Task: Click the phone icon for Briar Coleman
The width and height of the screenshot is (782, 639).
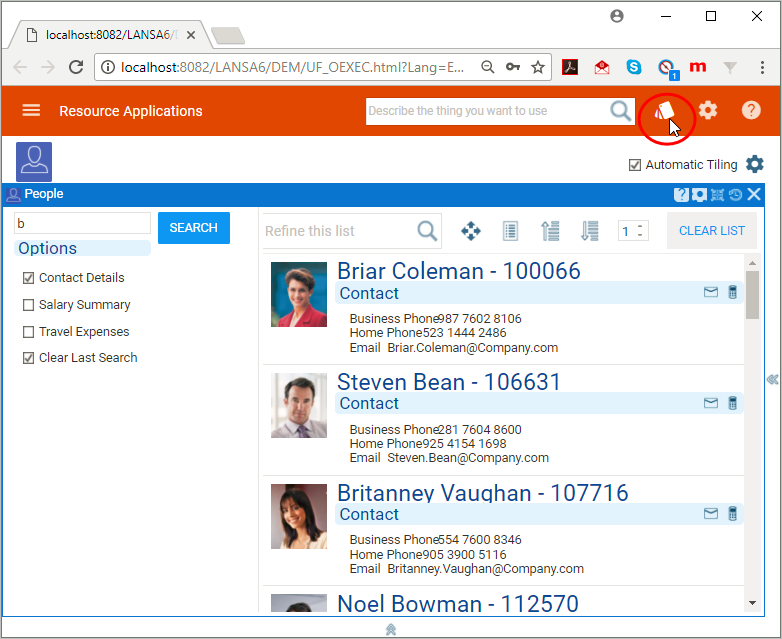Action: [x=732, y=292]
